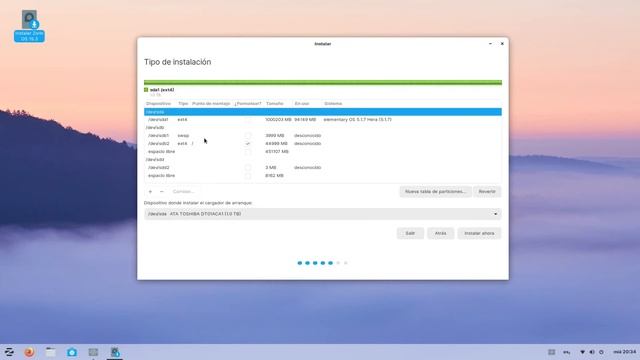Select the /dev/sdb disk row
Image resolution: width=640 pixels, height=360 pixels.
(322, 128)
